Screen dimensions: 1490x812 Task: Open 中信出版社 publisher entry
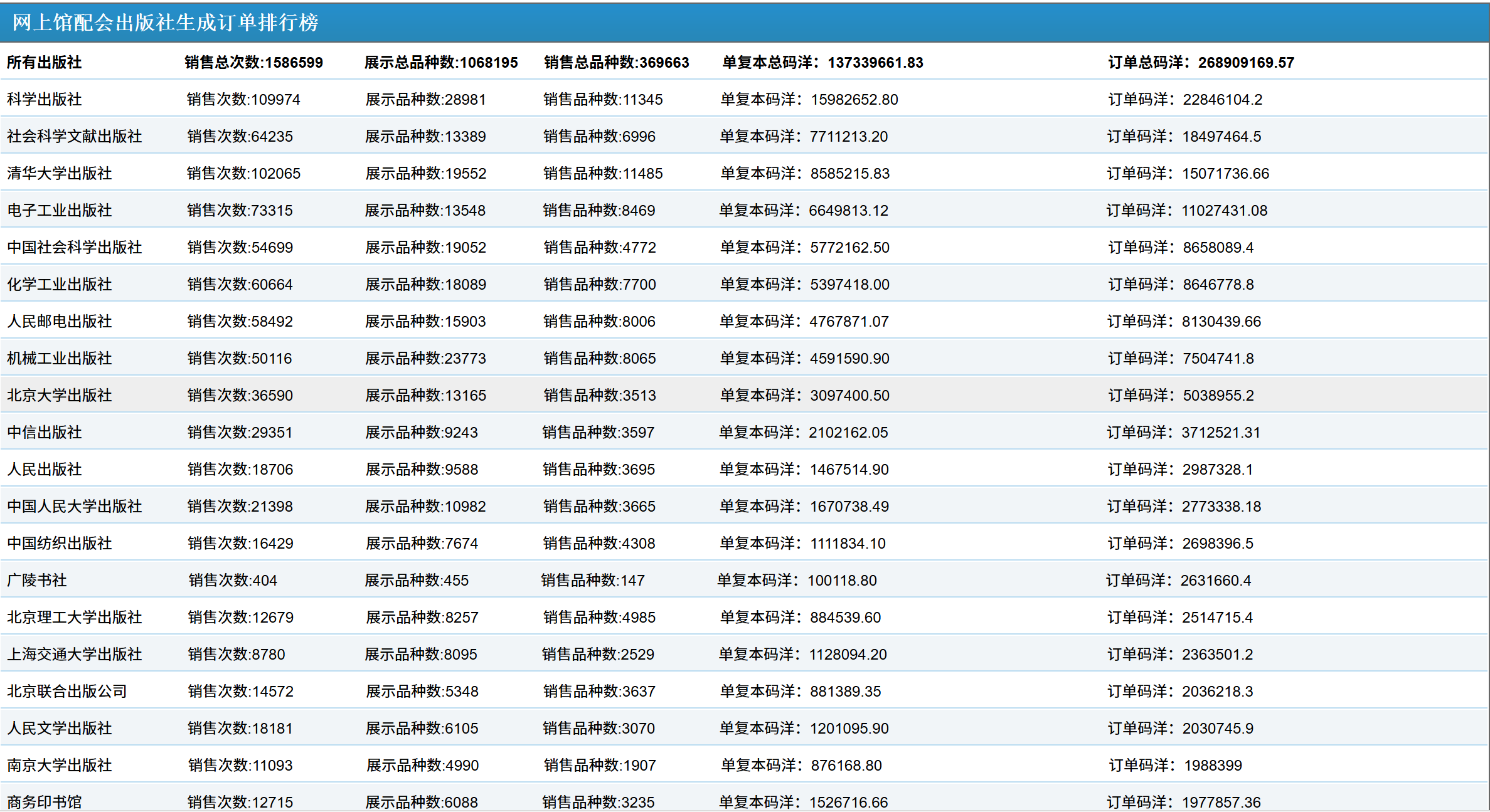pyautogui.click(x=45, y=432)
